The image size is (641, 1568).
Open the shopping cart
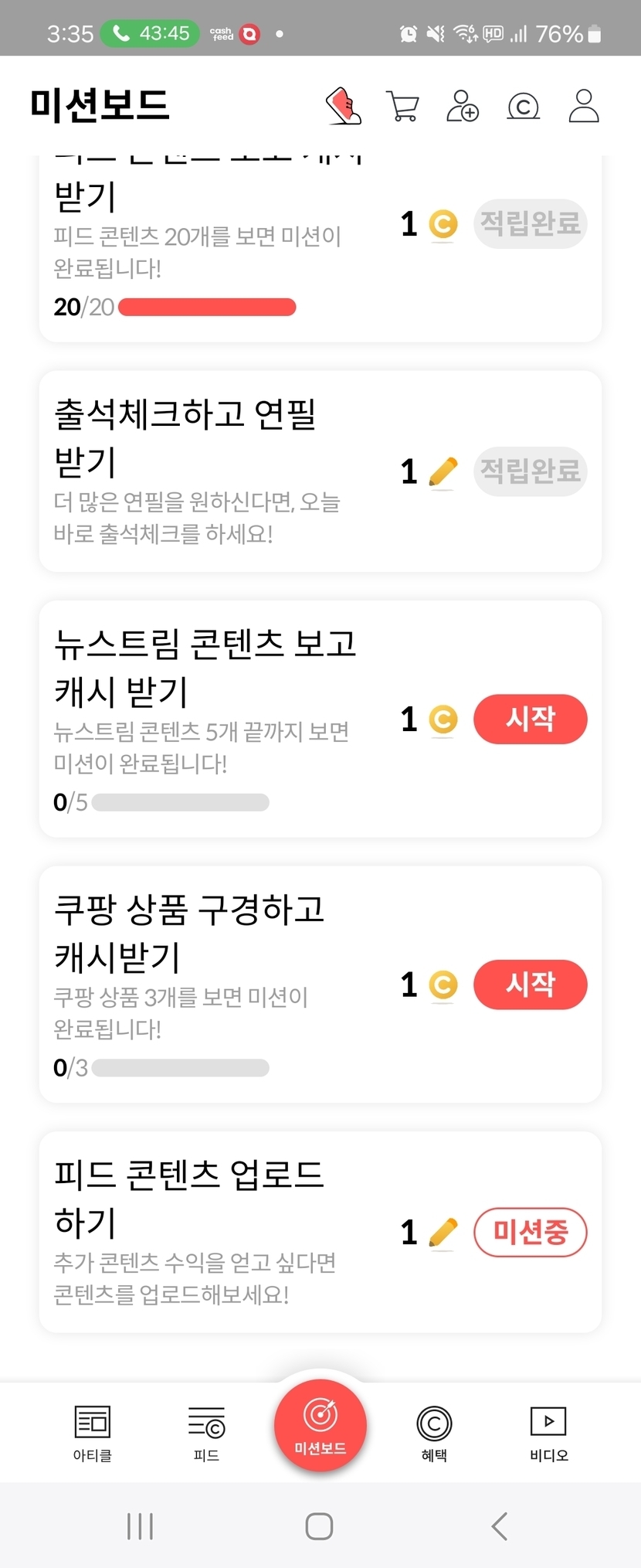click(x=402, y=106)
